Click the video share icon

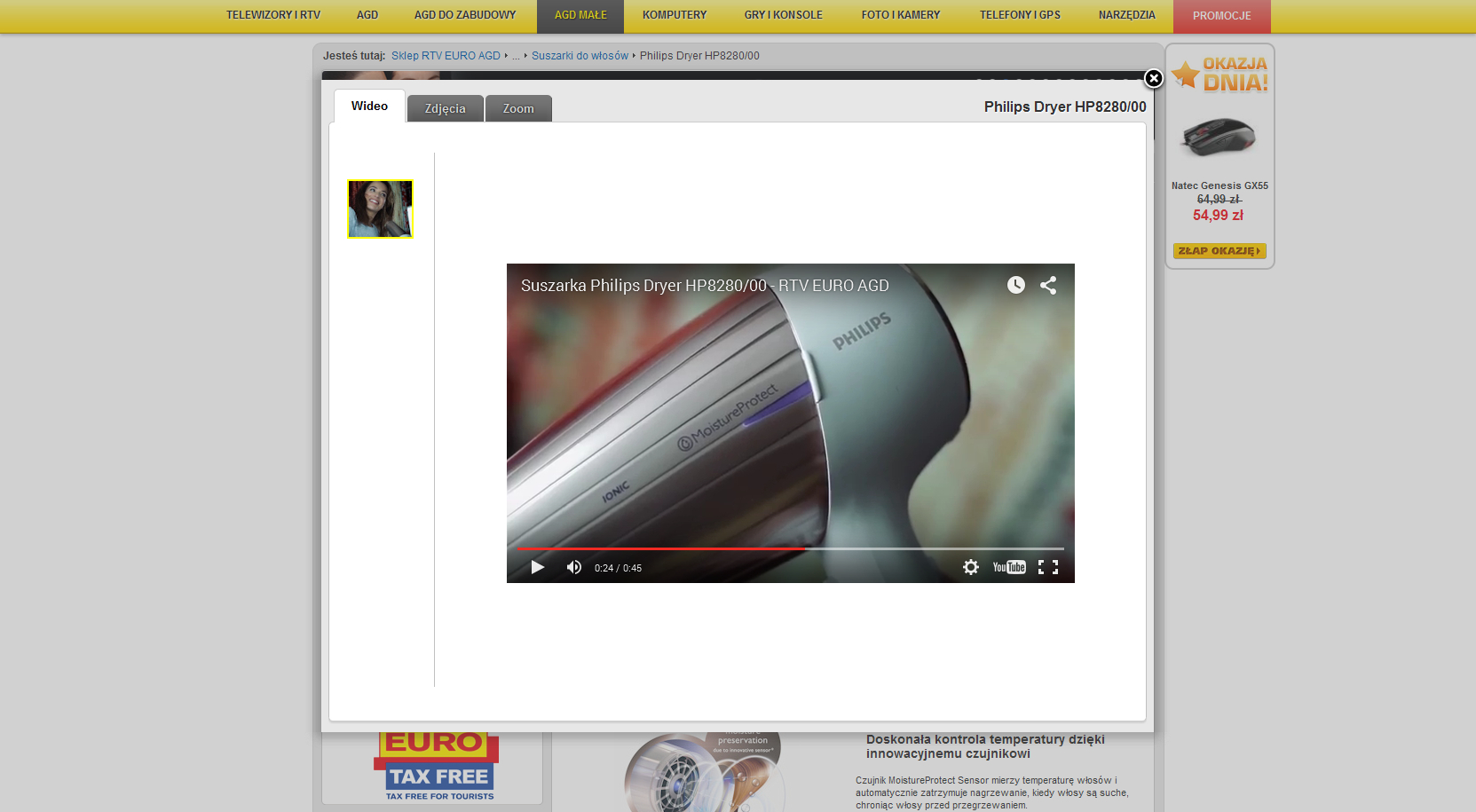coord(1048,285)
